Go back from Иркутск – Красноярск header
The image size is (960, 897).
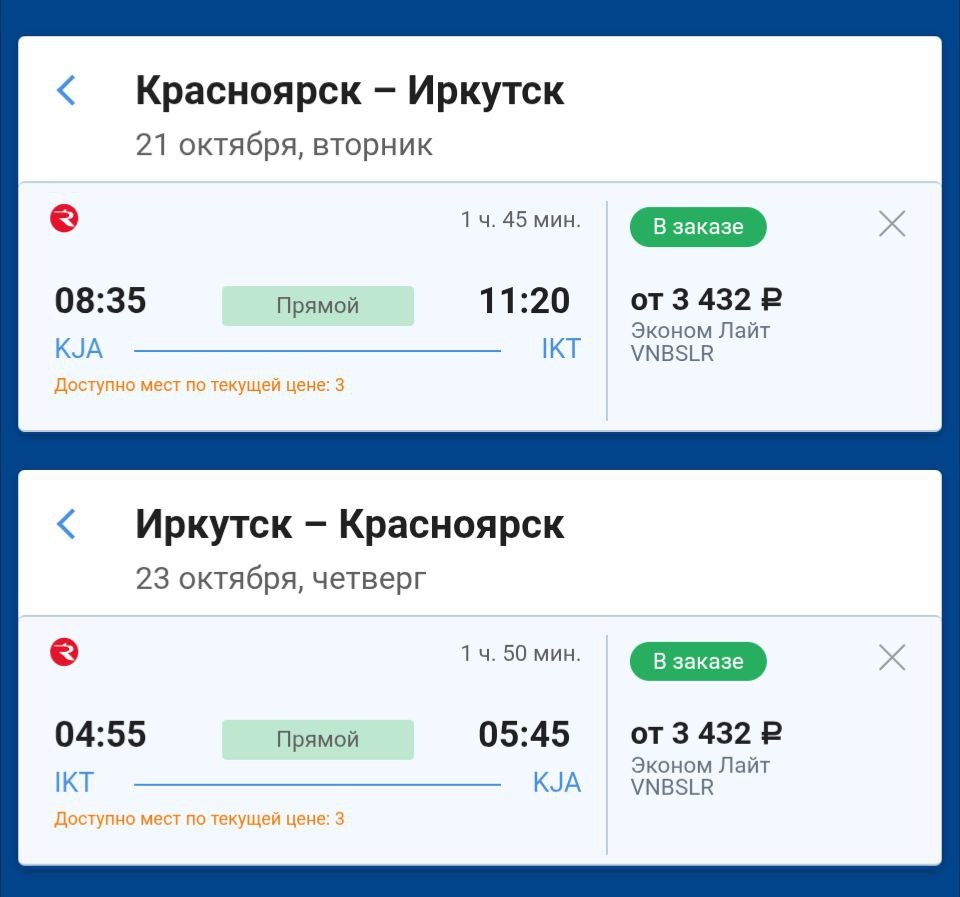coord(66,524)
